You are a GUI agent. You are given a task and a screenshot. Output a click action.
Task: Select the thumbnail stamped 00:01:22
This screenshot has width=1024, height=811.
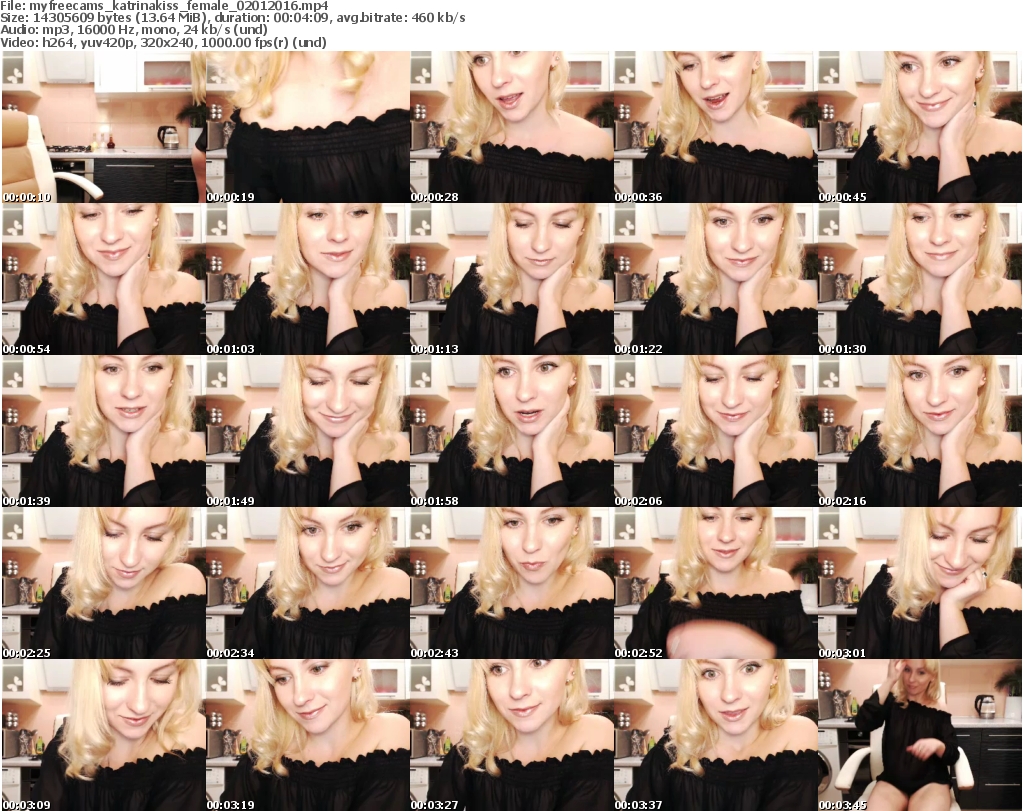[x=716, y=279]
